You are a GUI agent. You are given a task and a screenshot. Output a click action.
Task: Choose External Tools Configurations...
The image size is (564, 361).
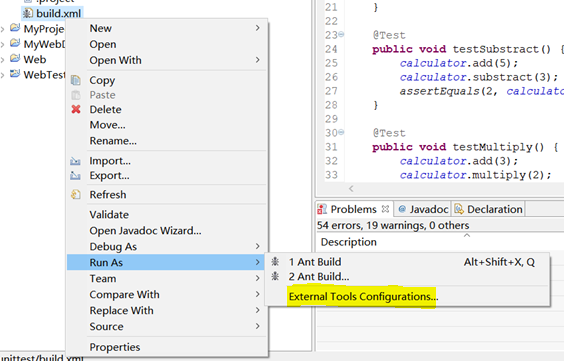[x=363, y=297]
